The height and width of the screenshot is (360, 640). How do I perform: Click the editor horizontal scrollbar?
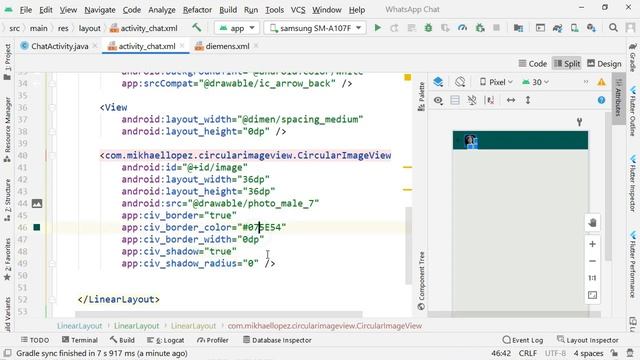tap(219, 314)
